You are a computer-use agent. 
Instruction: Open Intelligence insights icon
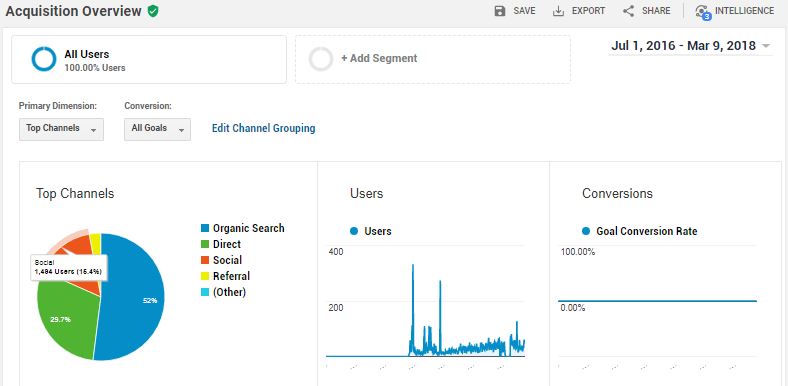tap(703, 12)
